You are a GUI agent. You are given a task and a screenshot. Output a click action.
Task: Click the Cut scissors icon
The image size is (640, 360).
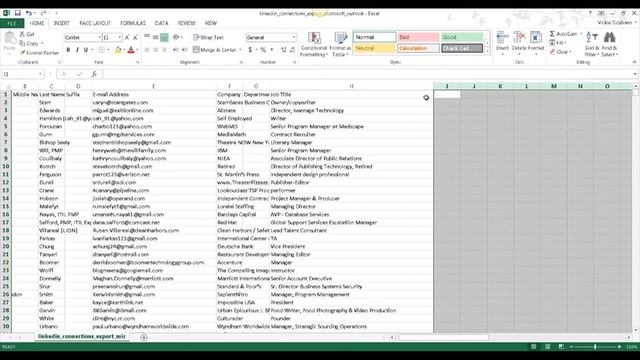(x=22, y=34)
